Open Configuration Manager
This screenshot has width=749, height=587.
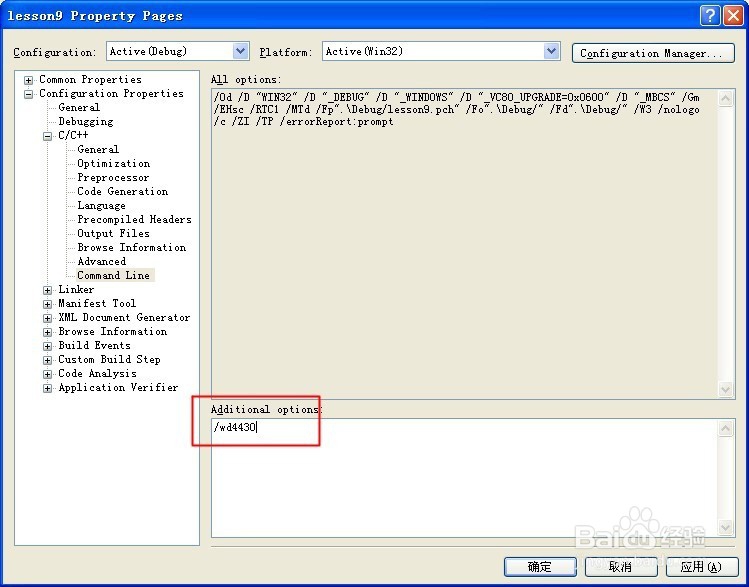(x=653, y=53)
